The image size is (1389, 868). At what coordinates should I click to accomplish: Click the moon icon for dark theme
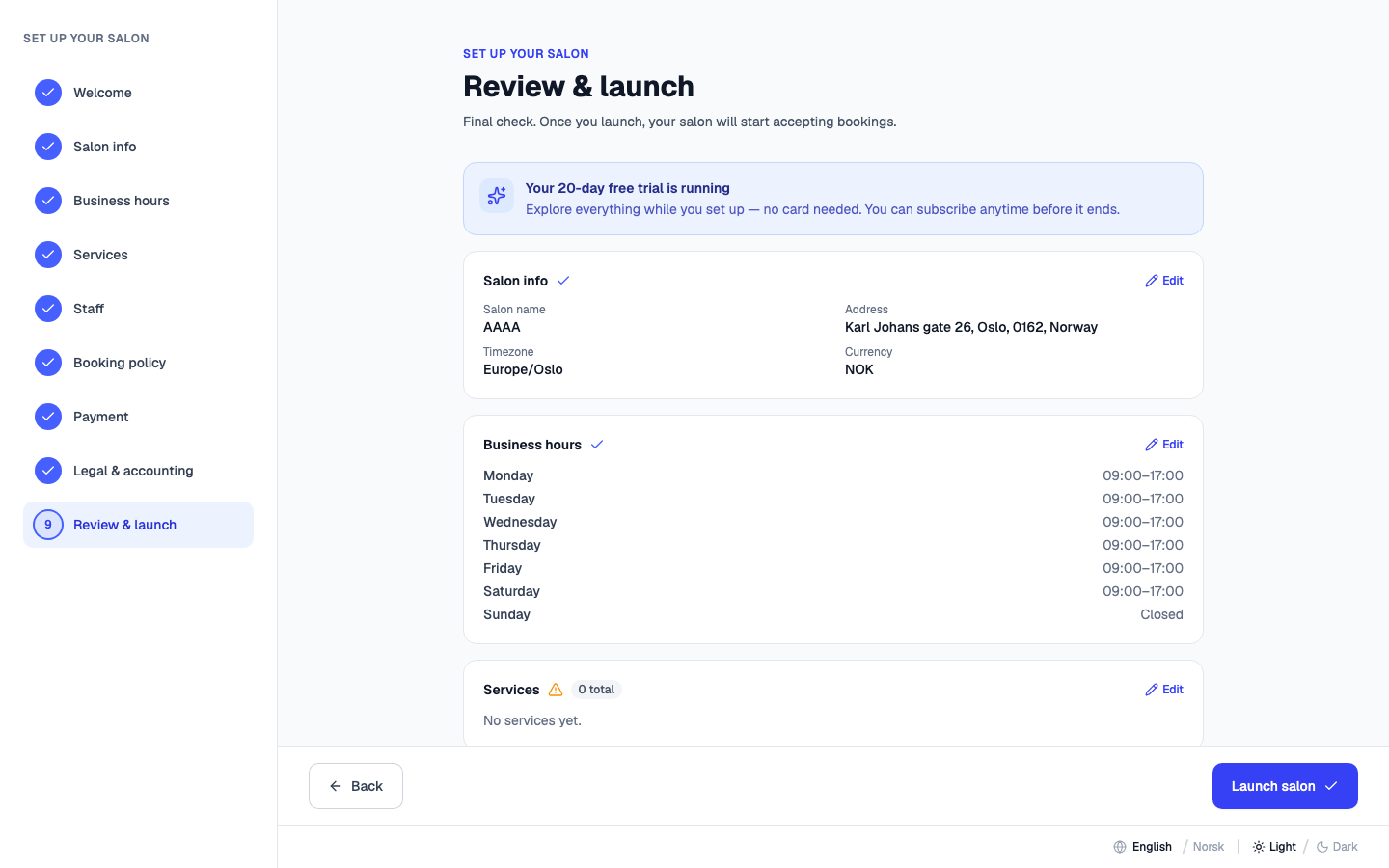(1322, 847)
